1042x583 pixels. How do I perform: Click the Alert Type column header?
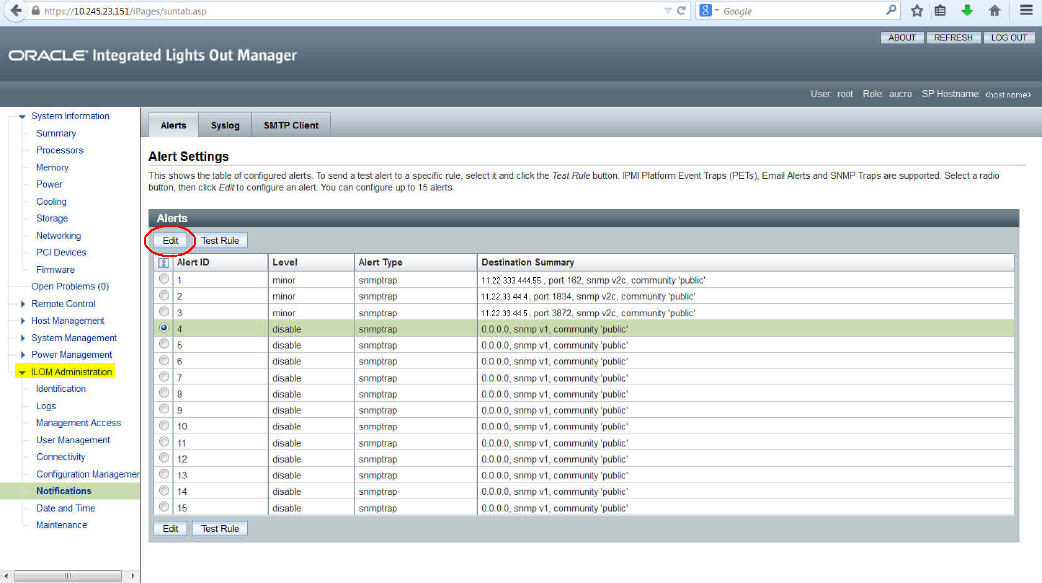[x=415, y=263]
